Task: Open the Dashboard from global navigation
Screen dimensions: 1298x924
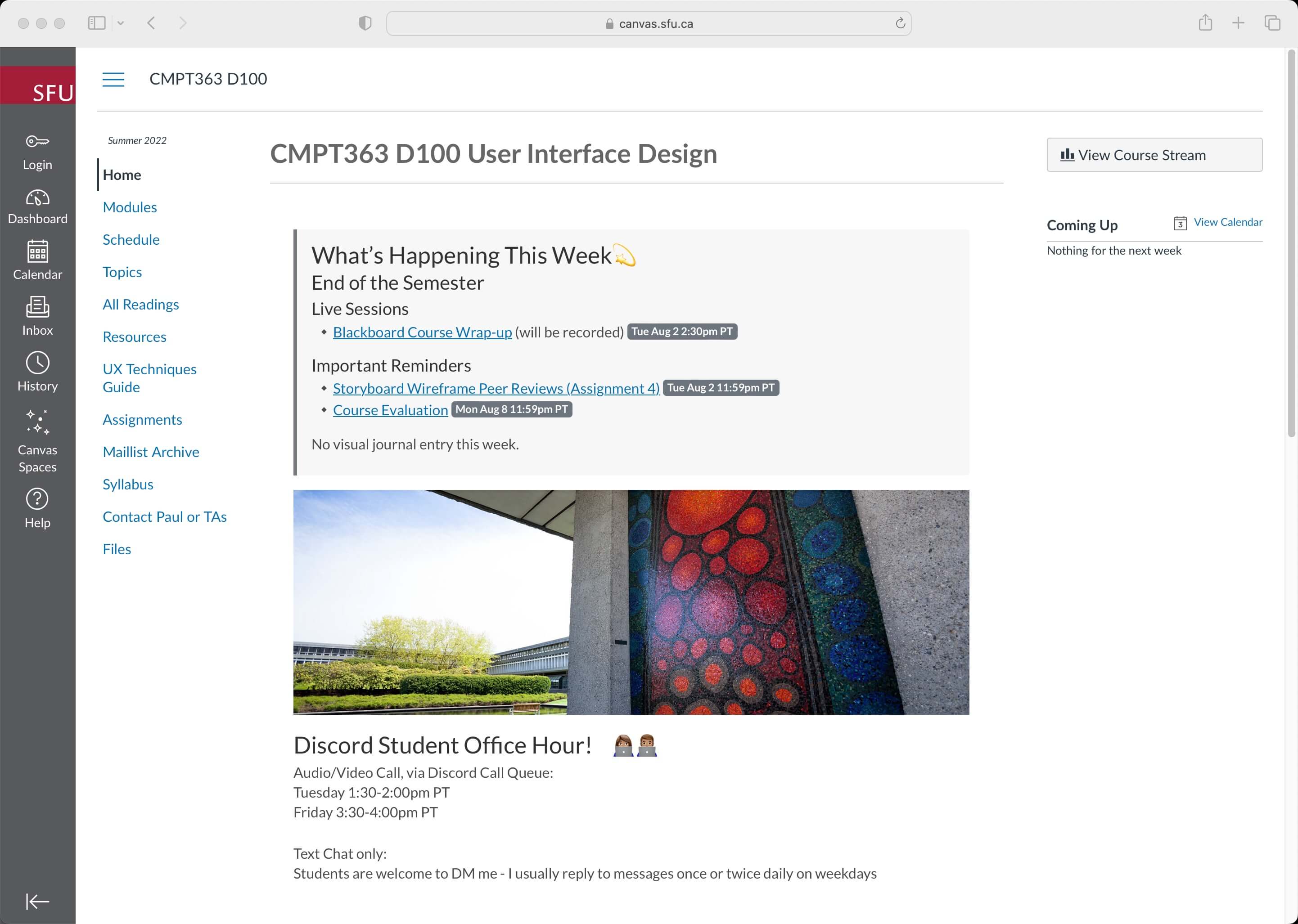Action: 37,197
